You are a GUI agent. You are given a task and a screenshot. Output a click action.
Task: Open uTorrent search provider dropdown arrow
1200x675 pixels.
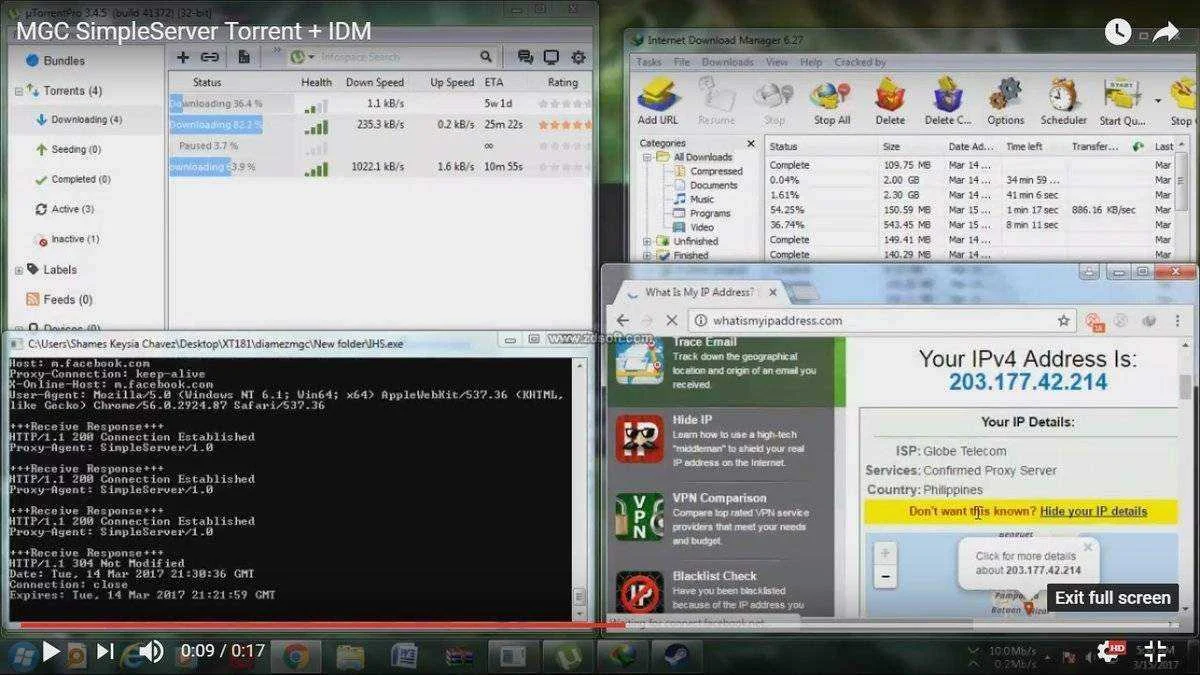pyautogui.click(x=311, y=58)
